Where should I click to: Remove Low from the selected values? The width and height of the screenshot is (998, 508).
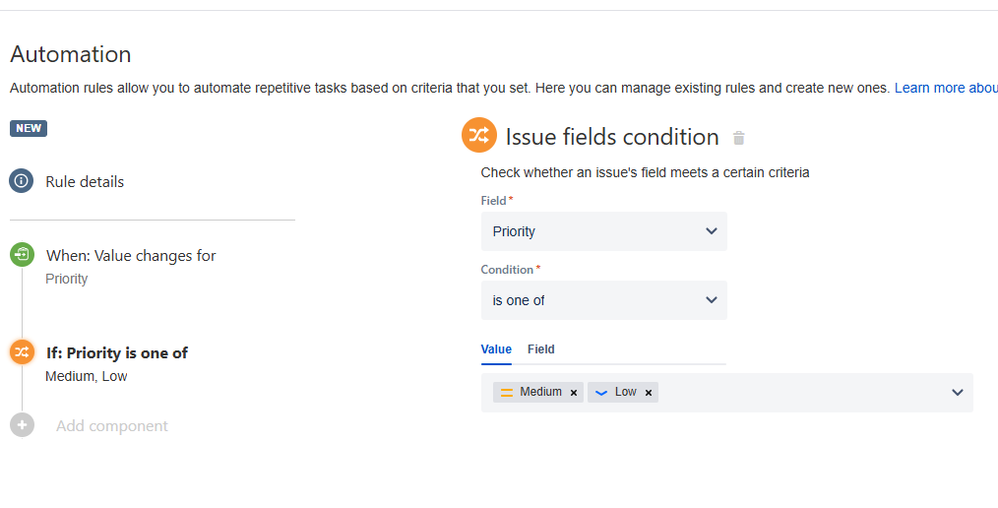click(x=649, y=393)
